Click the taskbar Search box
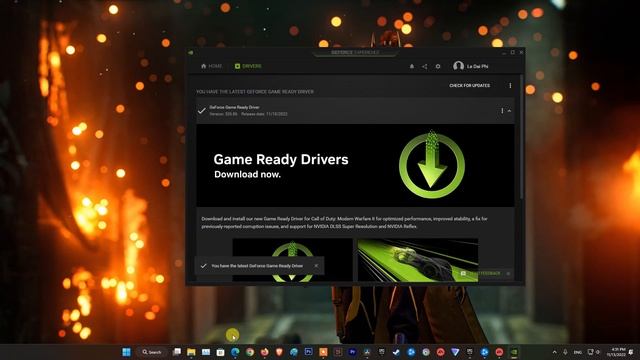640x360 pixels. pos(152,352)
